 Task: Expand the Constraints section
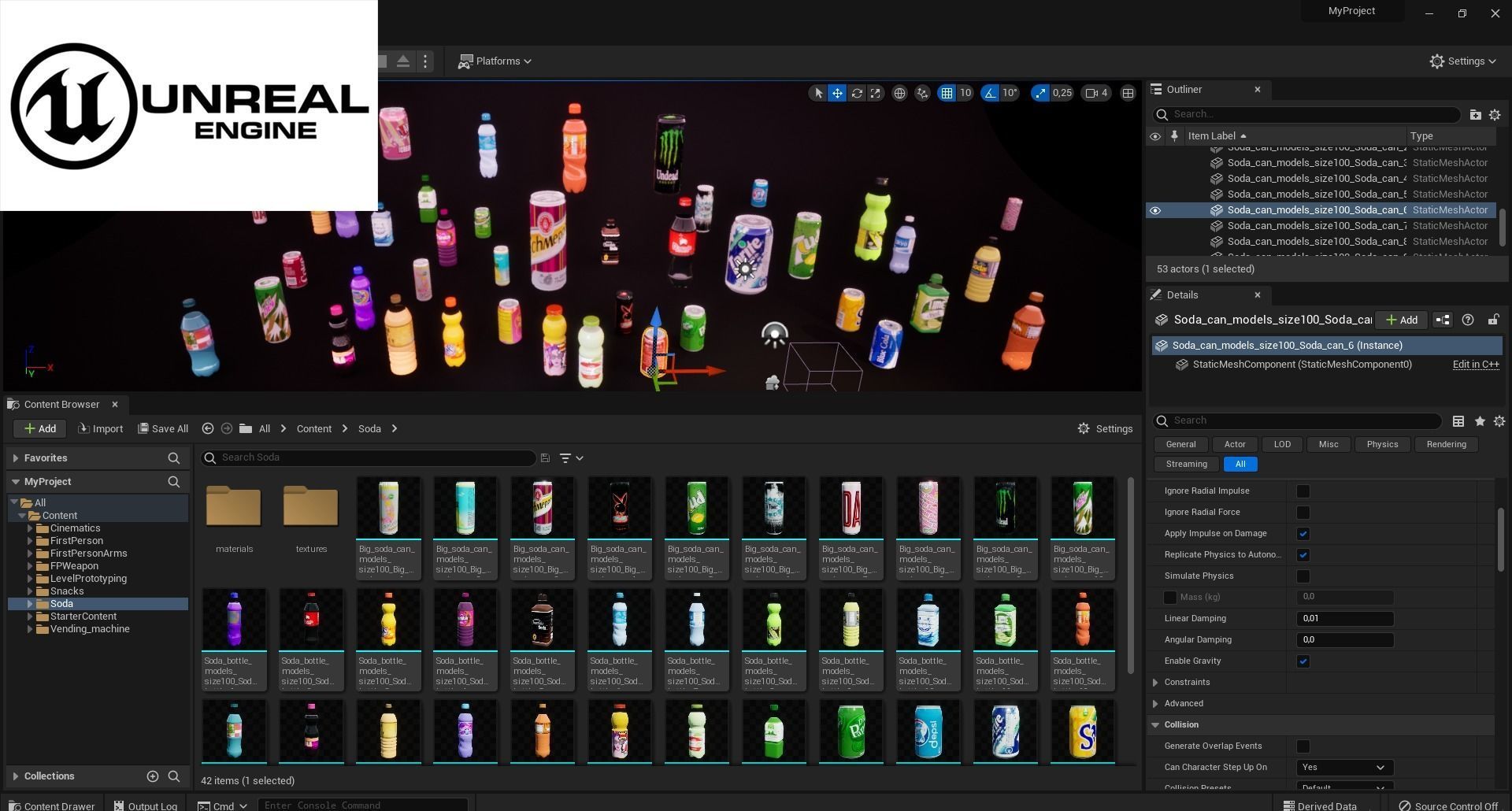coord(1155,683)
